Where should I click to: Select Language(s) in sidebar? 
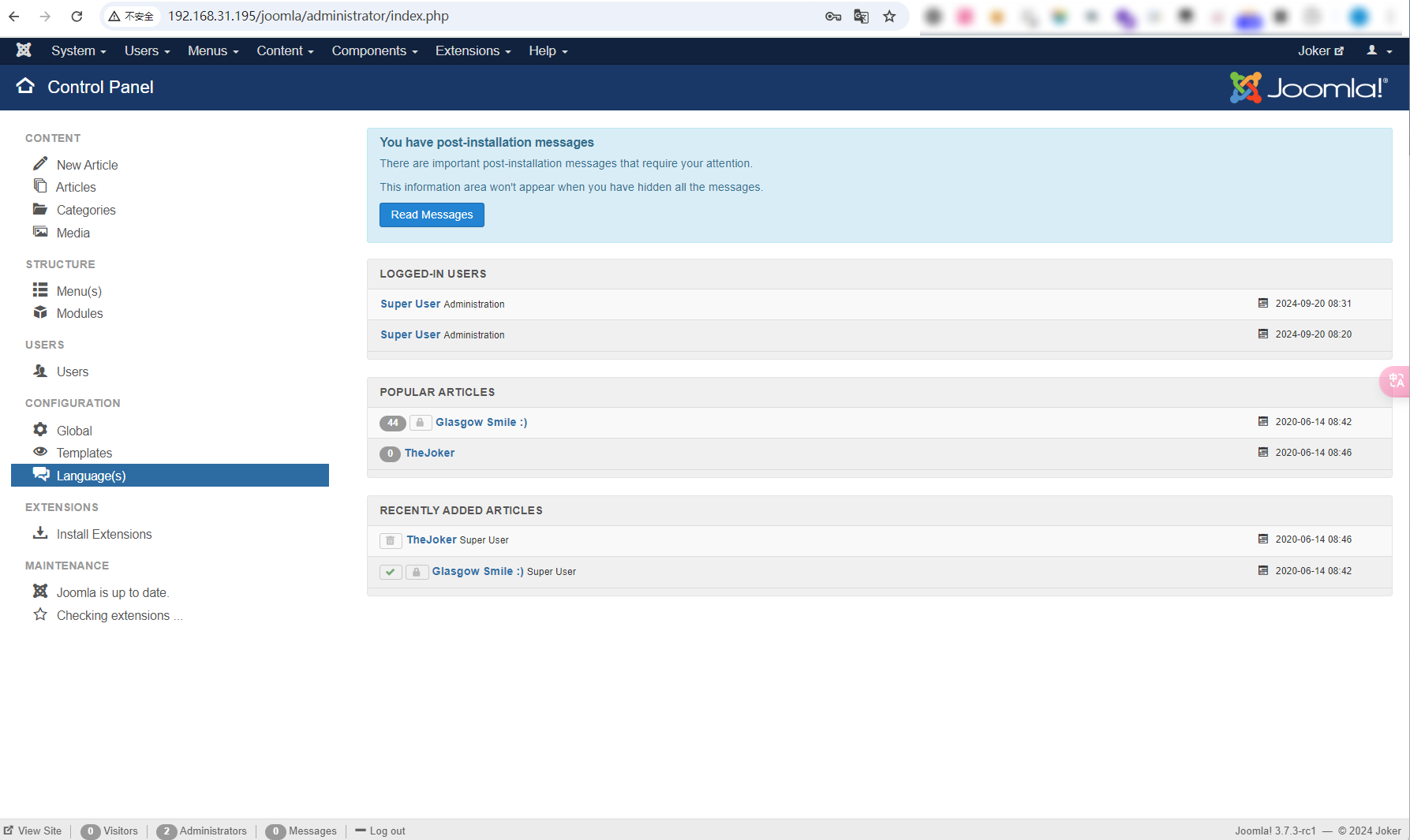tap(170, 475)
